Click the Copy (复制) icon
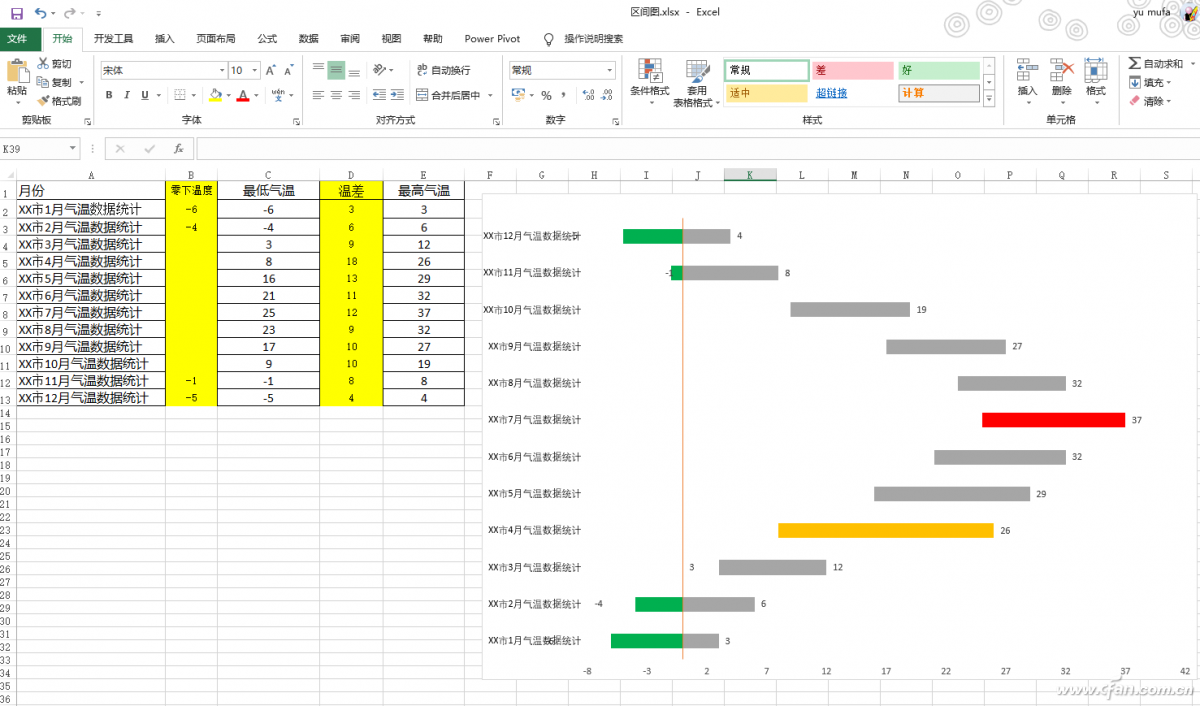The image size is (1200, 706). pos(44,82)
